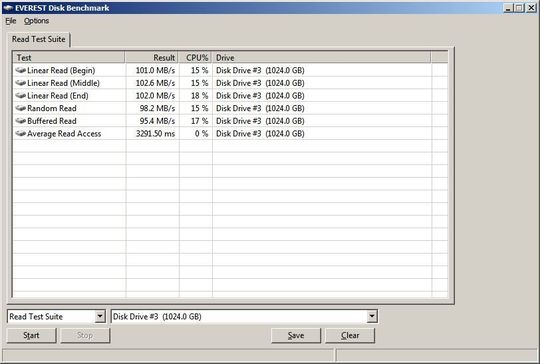Select the Linear Read (Begin) row label

pyautogui.click(x=61, y=70)
